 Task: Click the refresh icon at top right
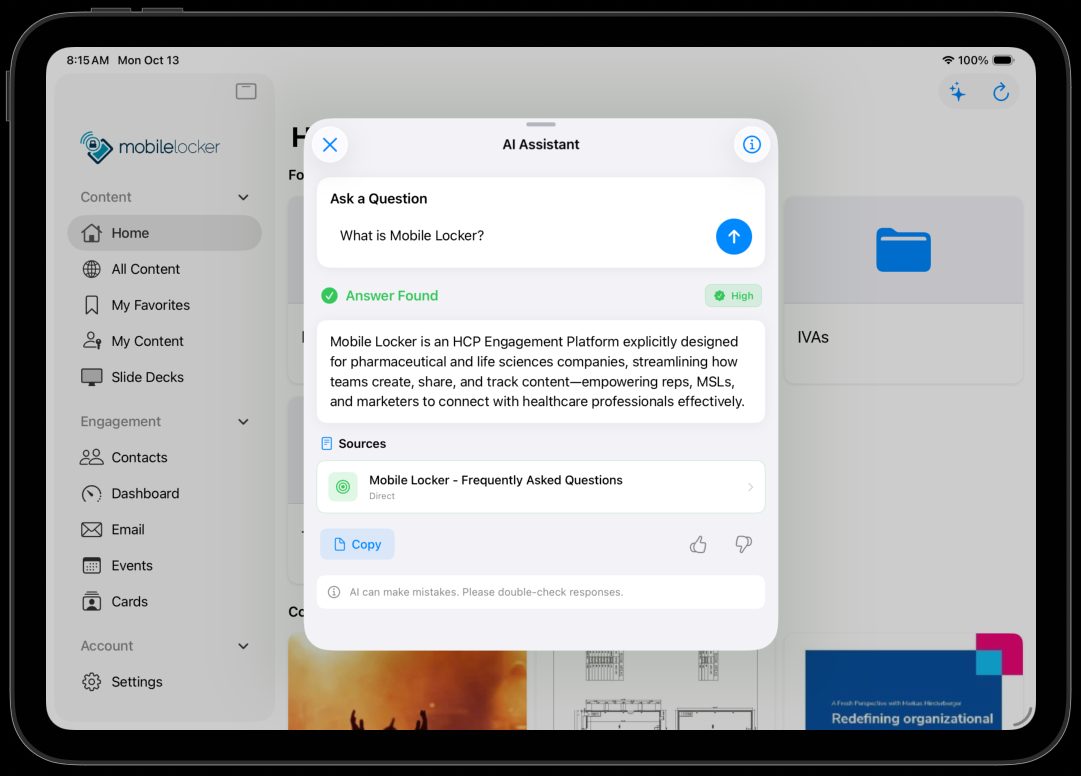tap(1000, 93)
